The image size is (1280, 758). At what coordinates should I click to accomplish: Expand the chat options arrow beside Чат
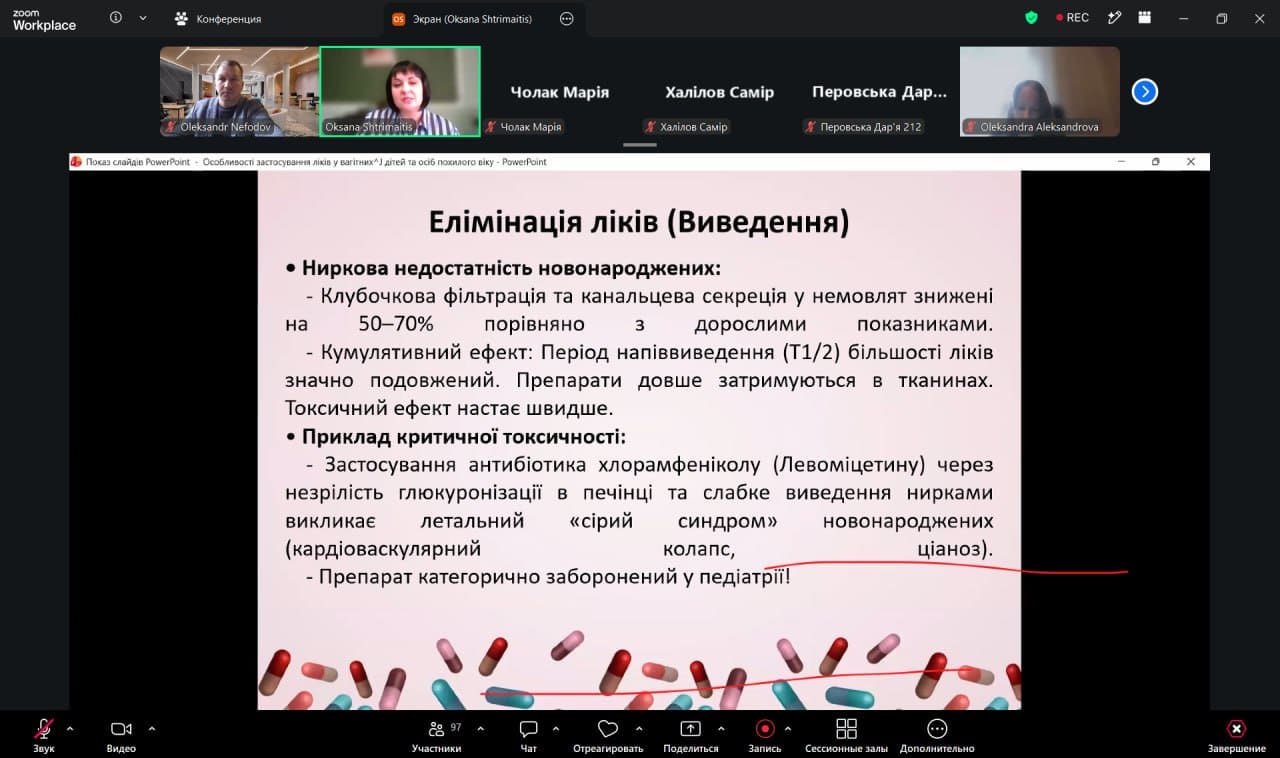(x=556, y=728)
